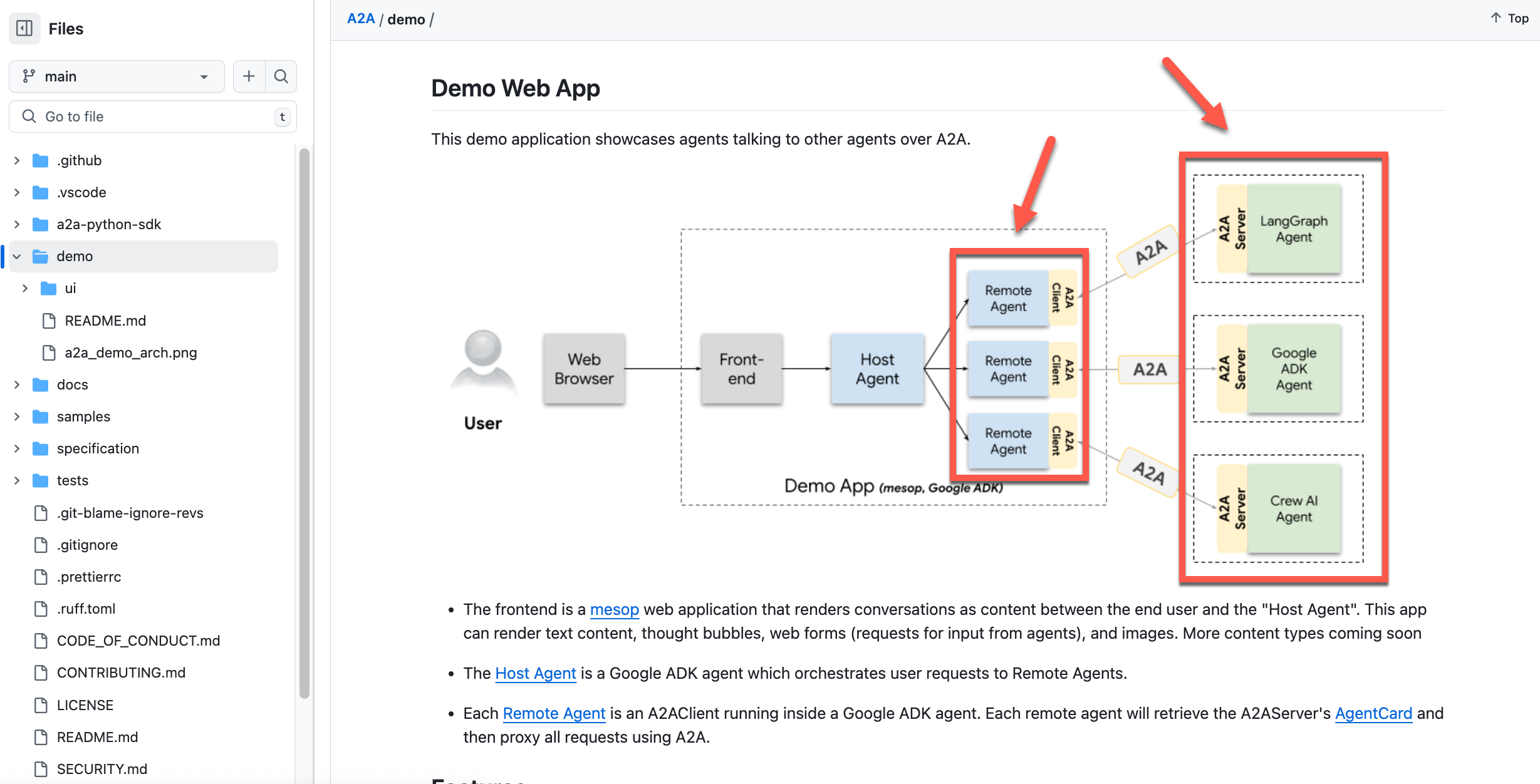
Task: Click the search magnifier icon button
Action: pyautogui.click(x=281, y=76)
